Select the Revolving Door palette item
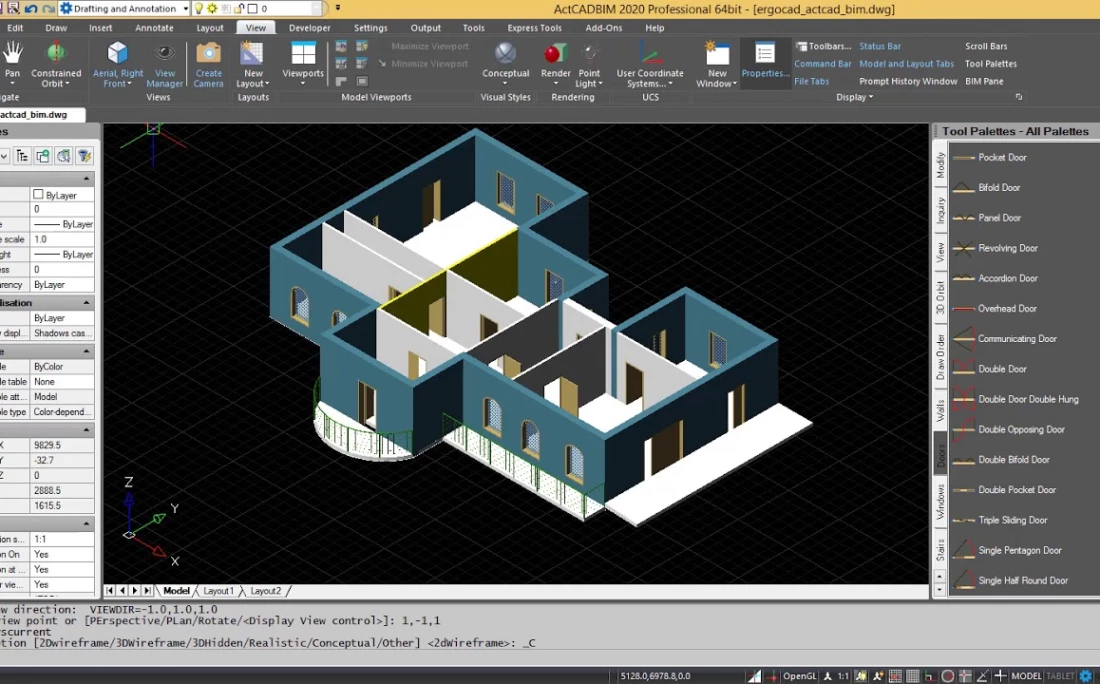The height and width of the screenshot is (684, 1100). click(1007, 248)
